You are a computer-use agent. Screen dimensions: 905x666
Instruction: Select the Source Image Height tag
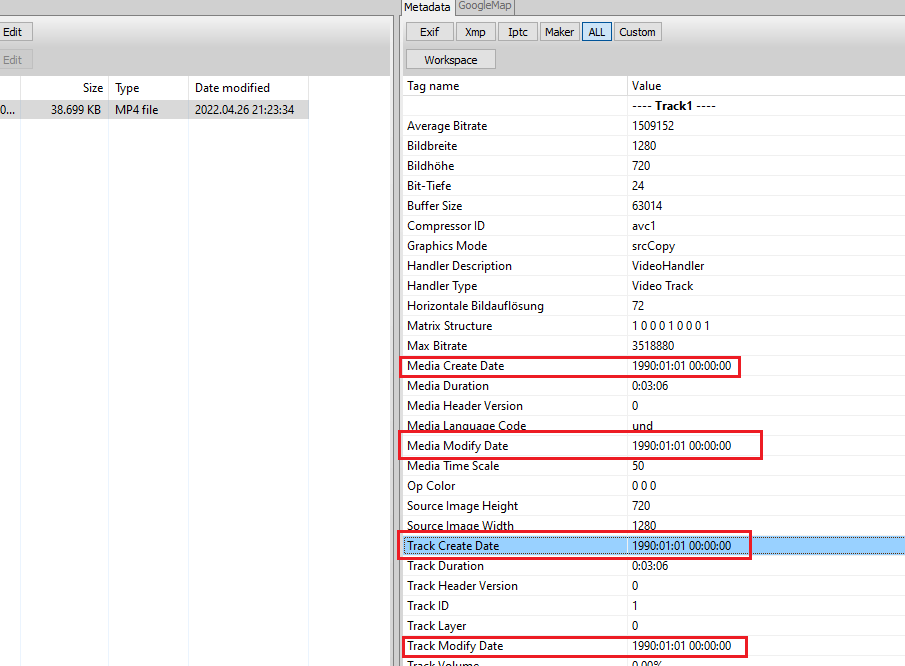tap(654, 506)
